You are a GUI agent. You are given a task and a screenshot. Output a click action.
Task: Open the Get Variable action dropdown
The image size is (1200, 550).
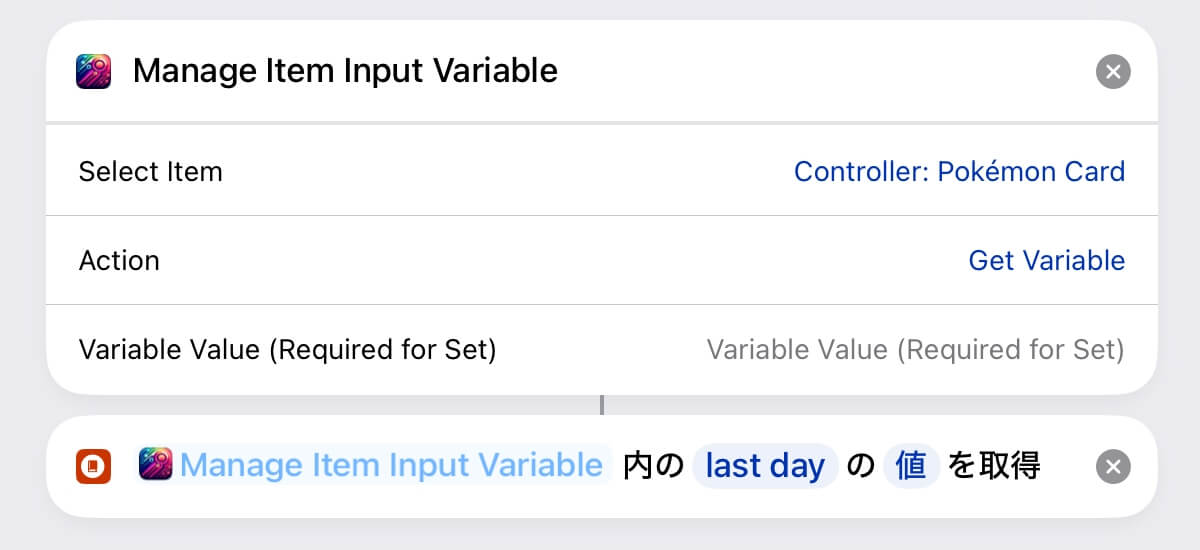[x=1046, y=261]
